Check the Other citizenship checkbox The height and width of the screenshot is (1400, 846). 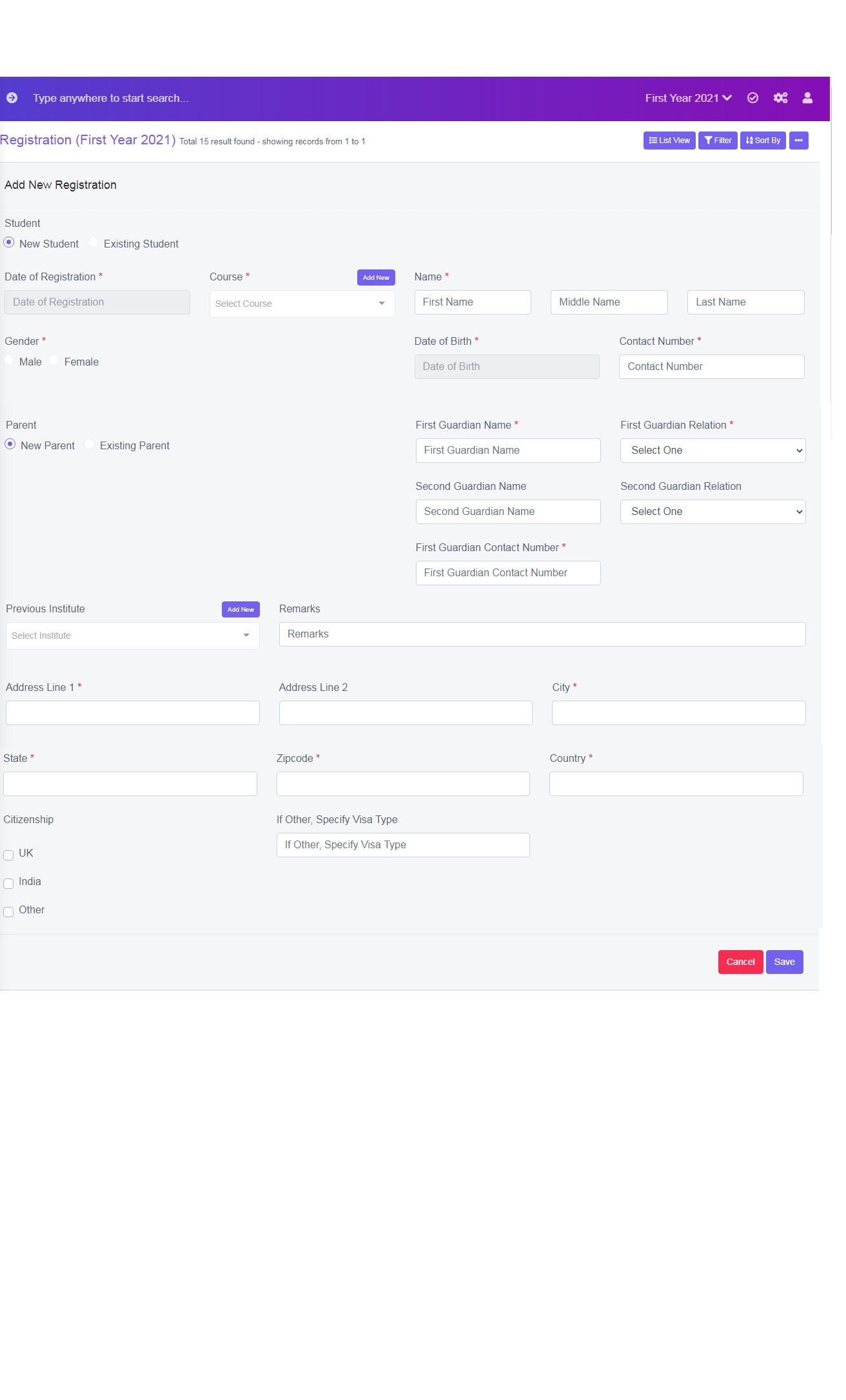point(8,912)
